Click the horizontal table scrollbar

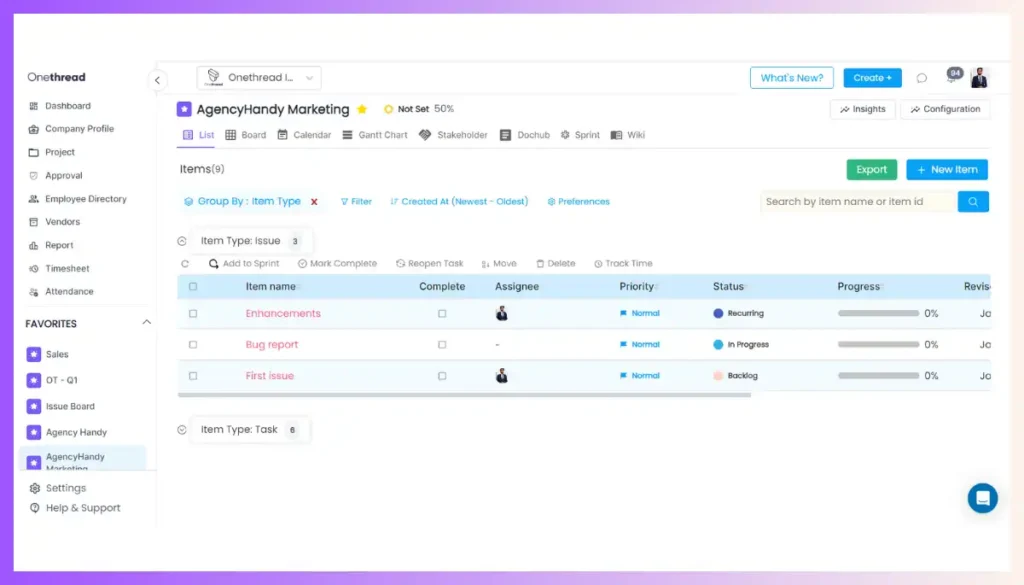(464, 395)
